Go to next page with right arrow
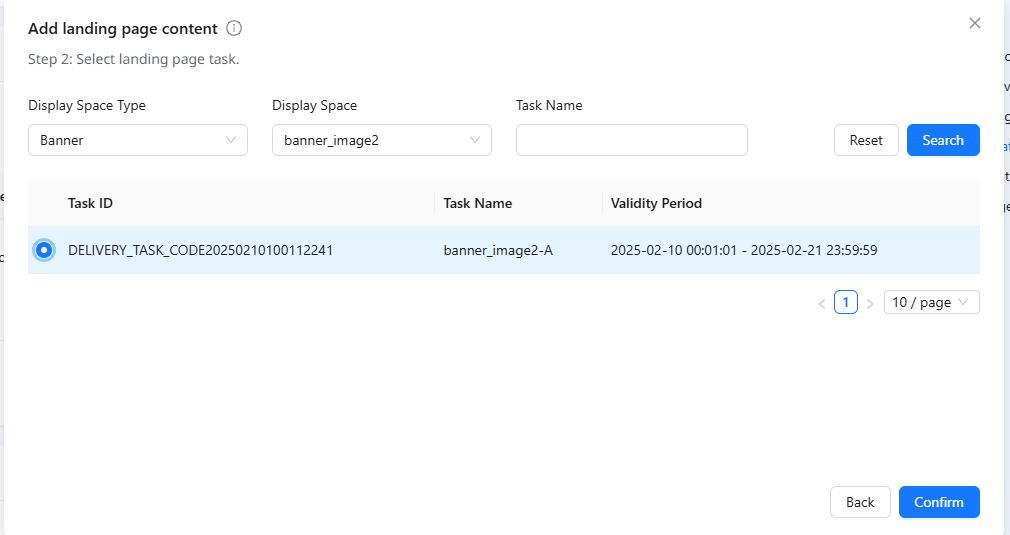 (x=870, y=303)
